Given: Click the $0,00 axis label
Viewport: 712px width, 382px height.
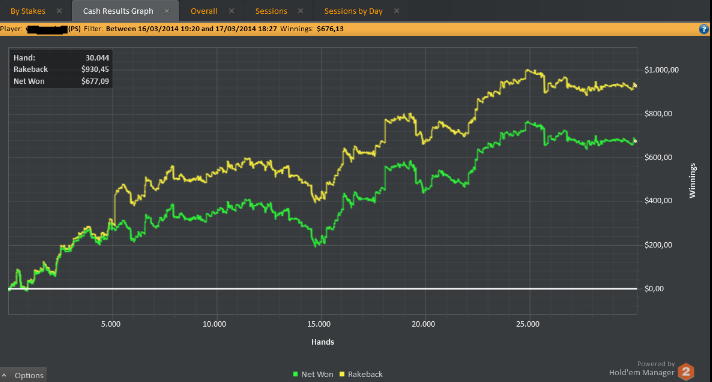Looking at the screenshot, I should pos(654,288).
